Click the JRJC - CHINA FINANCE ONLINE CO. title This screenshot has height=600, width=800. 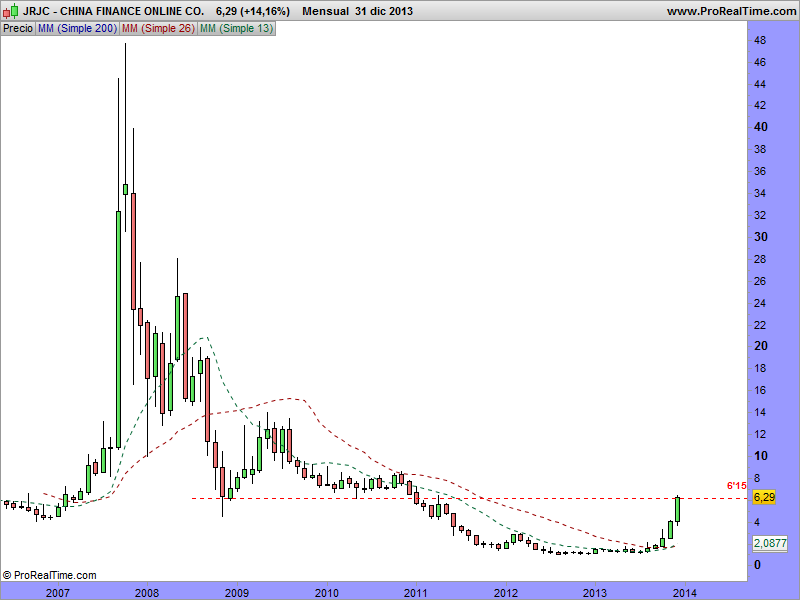[x=113, y=11]
